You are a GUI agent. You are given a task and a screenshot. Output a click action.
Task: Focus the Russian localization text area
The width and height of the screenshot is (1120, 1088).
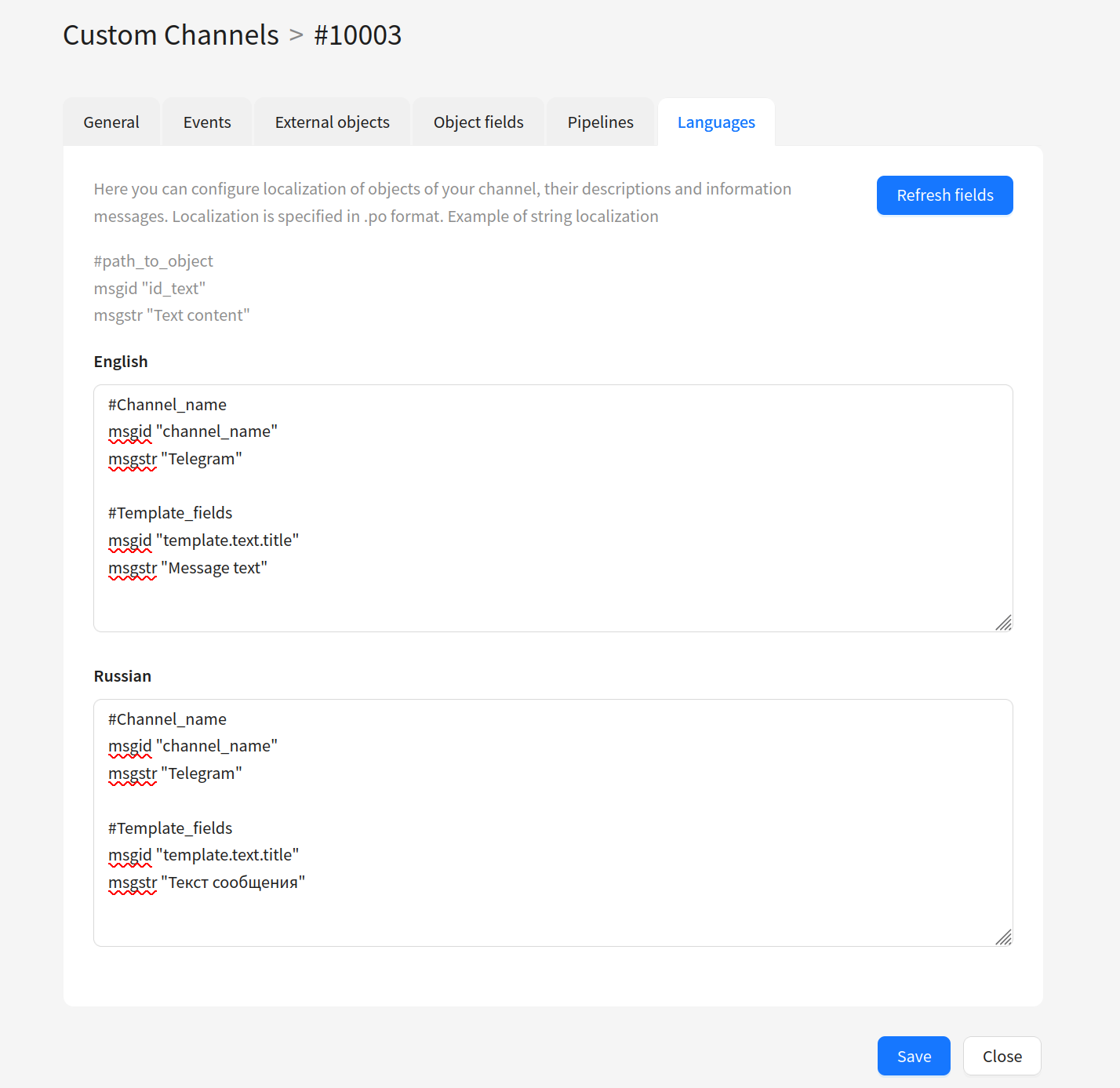coord(553,823)
